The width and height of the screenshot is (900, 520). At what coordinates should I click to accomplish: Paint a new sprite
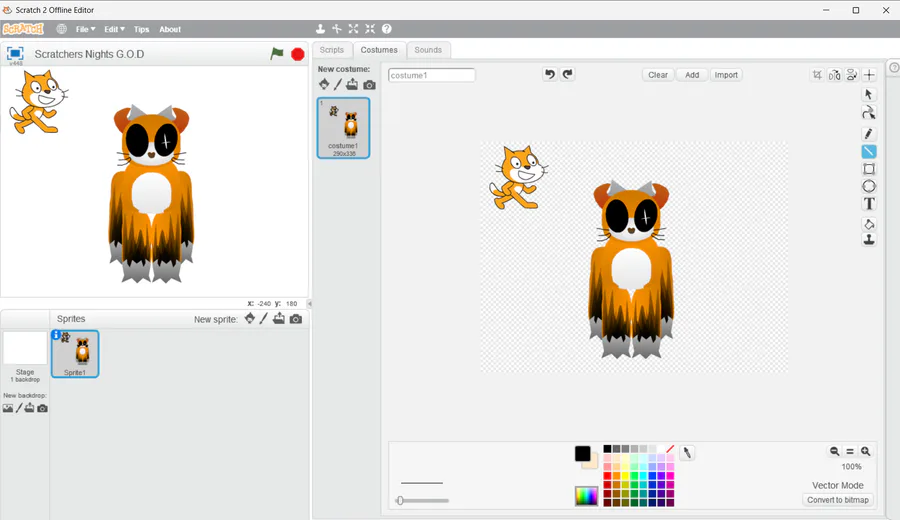(263, 319)
